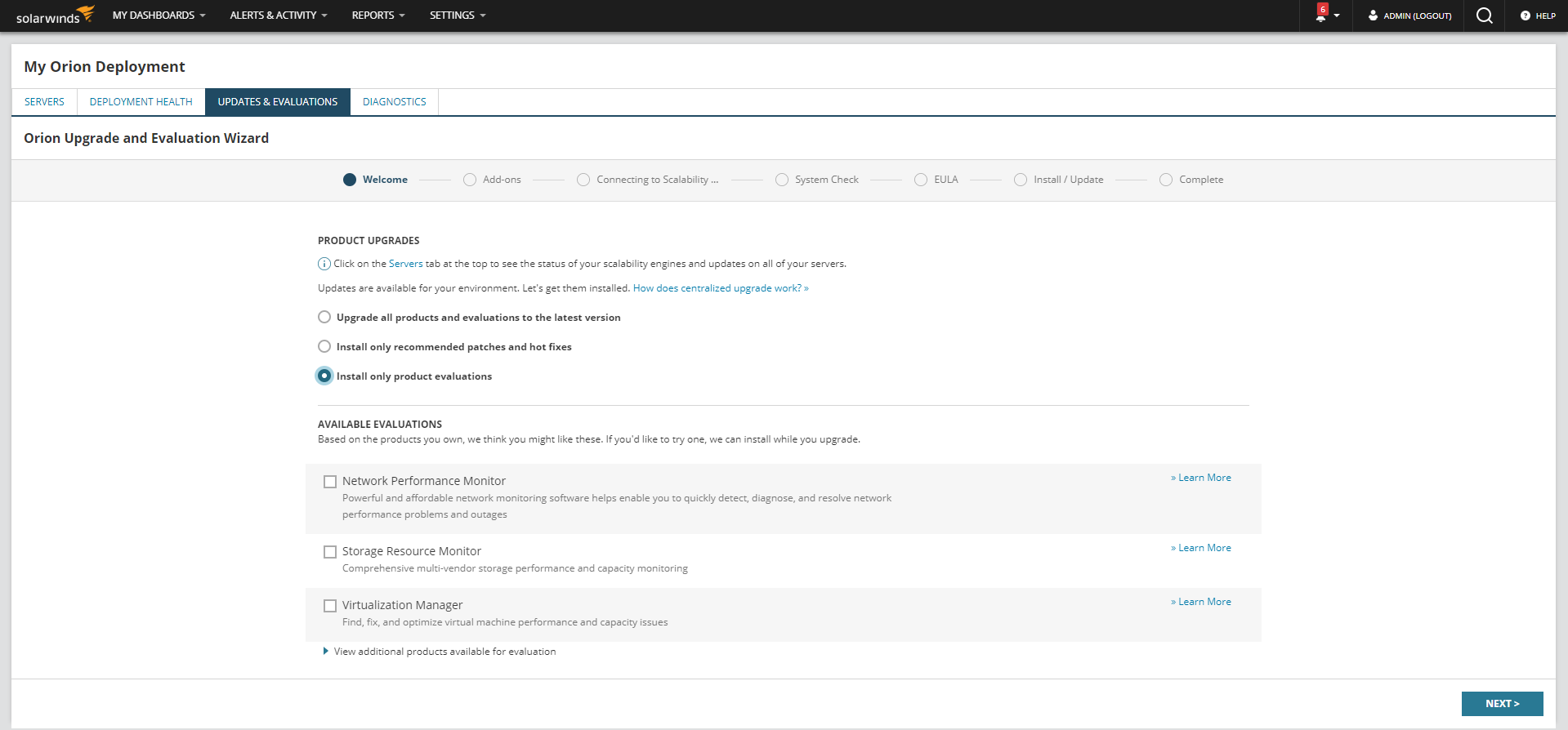Click the admin user icon

coord(1373,16)
